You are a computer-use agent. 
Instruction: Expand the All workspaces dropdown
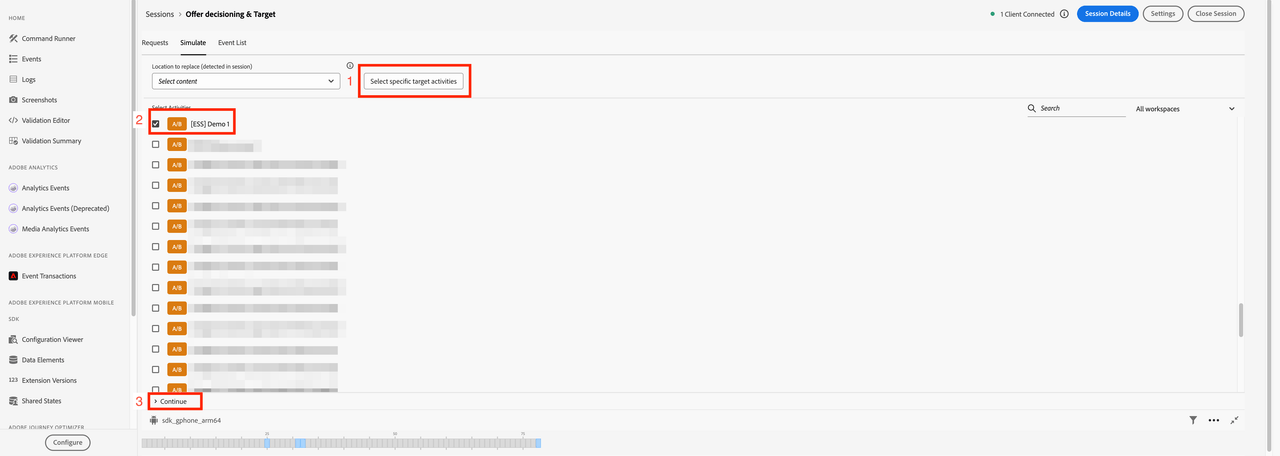click(1185, 108)
